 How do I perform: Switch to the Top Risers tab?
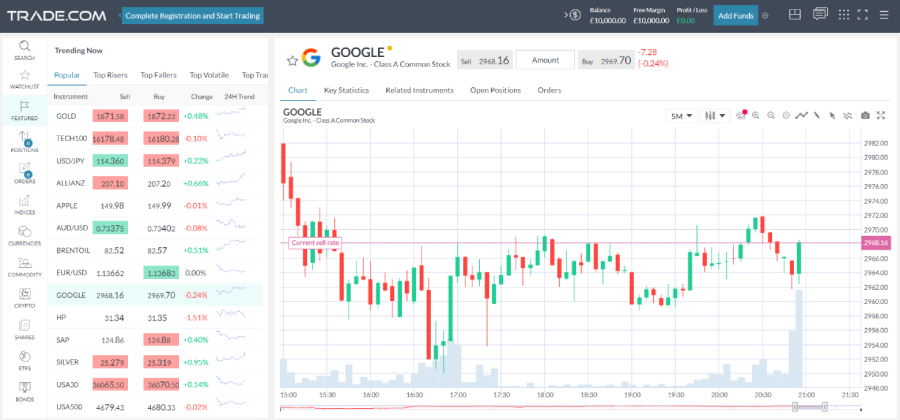110,75
